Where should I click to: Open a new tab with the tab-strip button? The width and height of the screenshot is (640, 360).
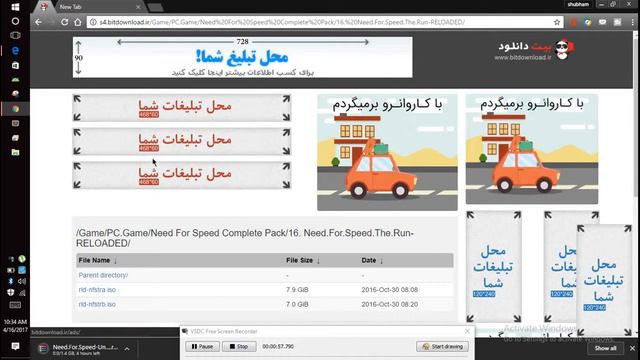tap(155, 7)
